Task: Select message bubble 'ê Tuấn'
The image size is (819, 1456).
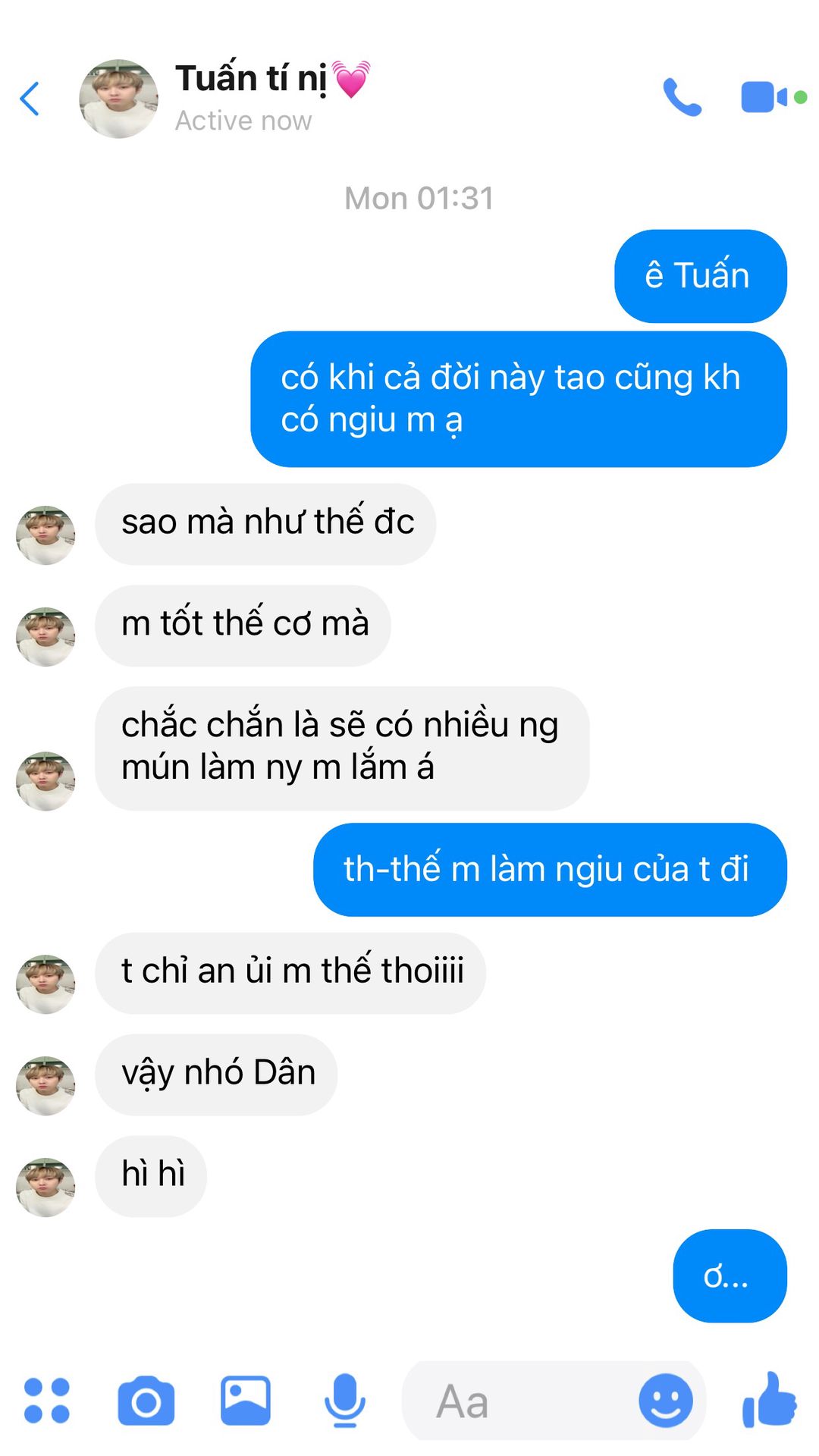Action: click(701, 276)
